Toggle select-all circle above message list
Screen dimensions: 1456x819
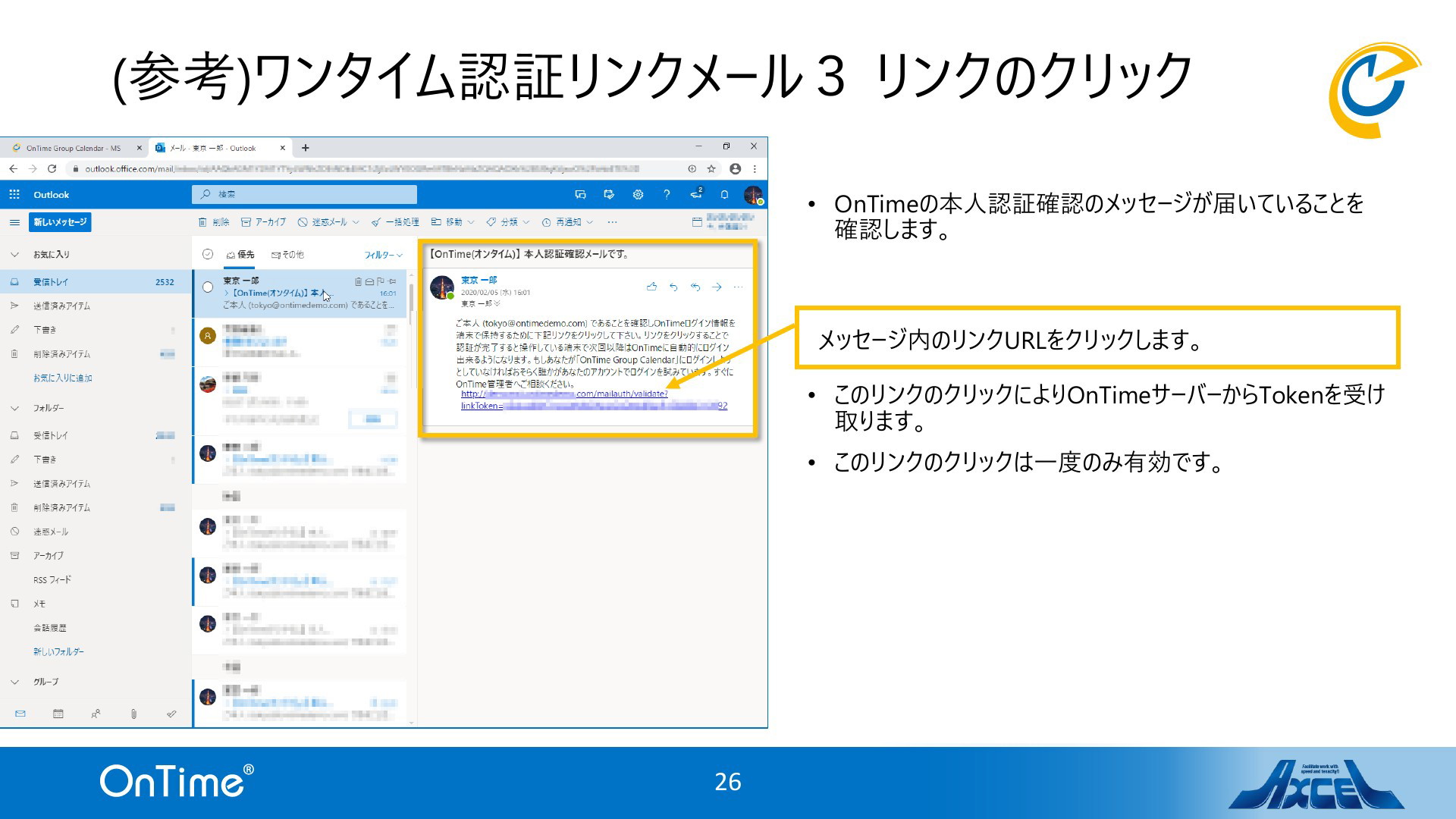click(208, 254)
